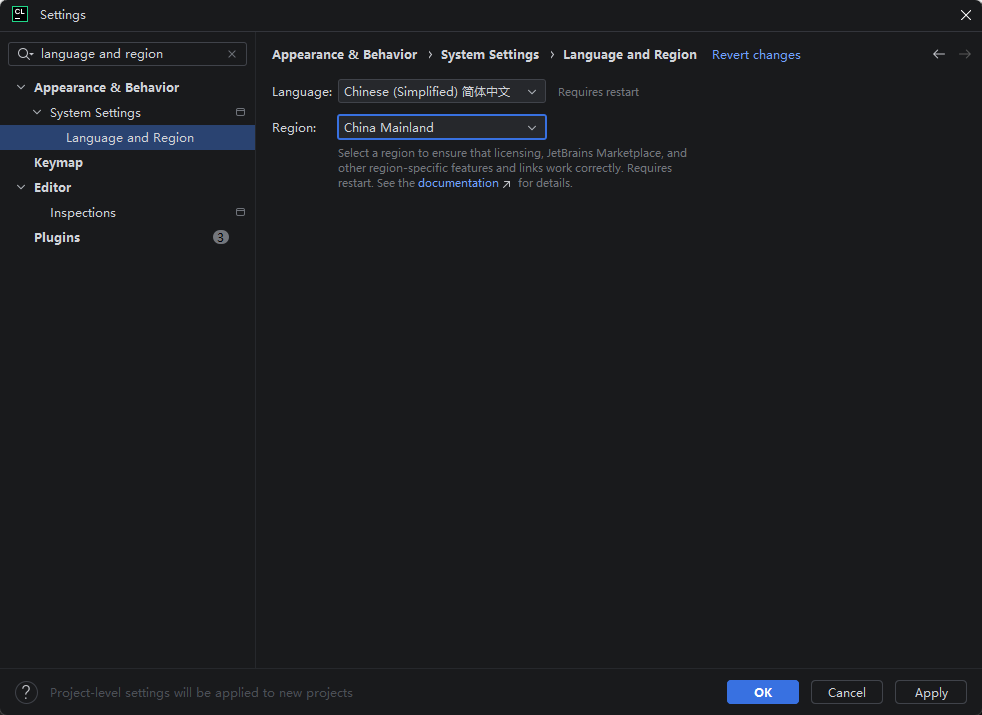Close the Settings dialog window

(x=966, y=15)
